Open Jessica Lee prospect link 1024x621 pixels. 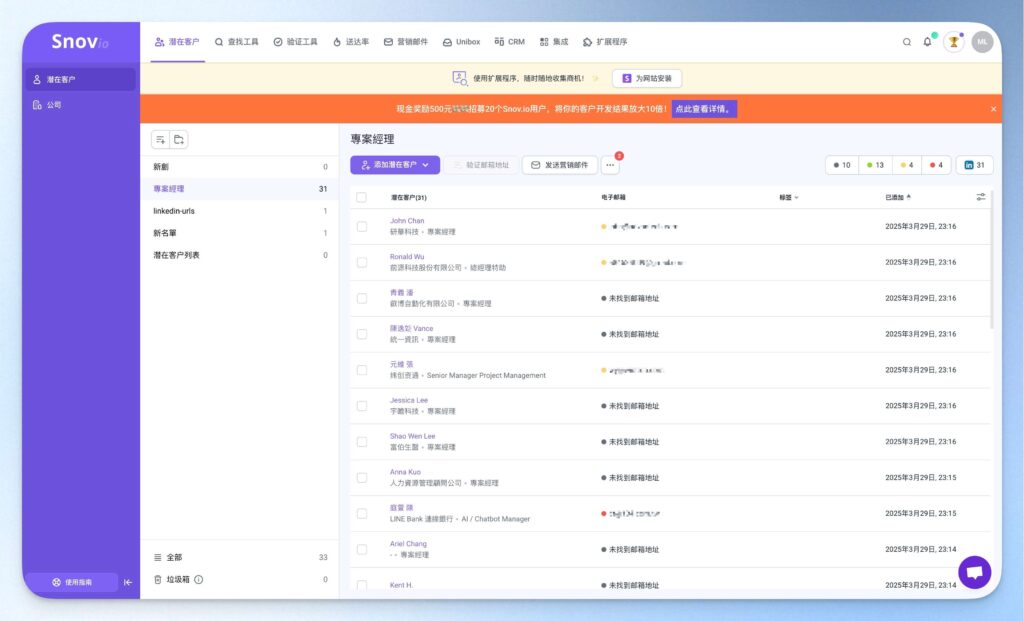click(x=409, y=400)
